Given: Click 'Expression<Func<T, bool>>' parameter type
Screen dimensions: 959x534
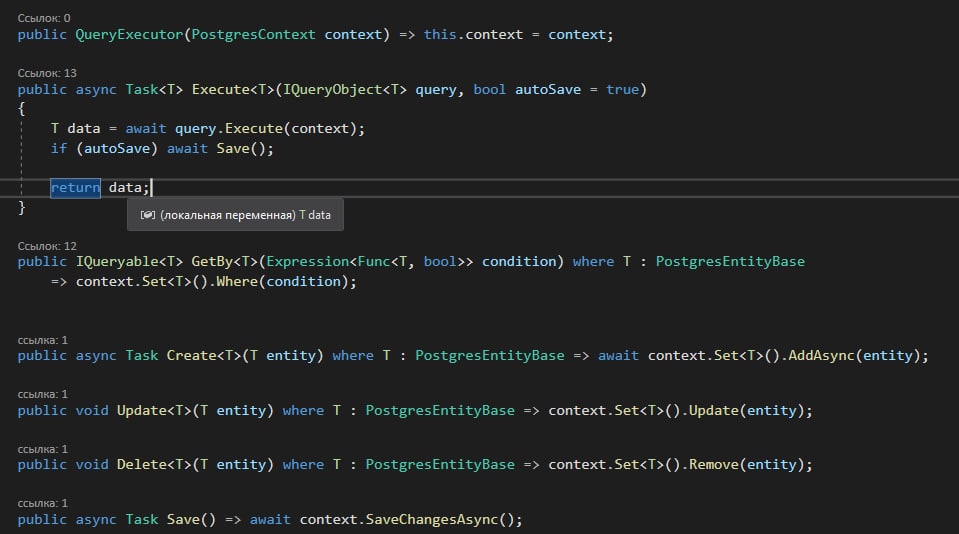Looking at the screenshot, I should coord(370,262).
